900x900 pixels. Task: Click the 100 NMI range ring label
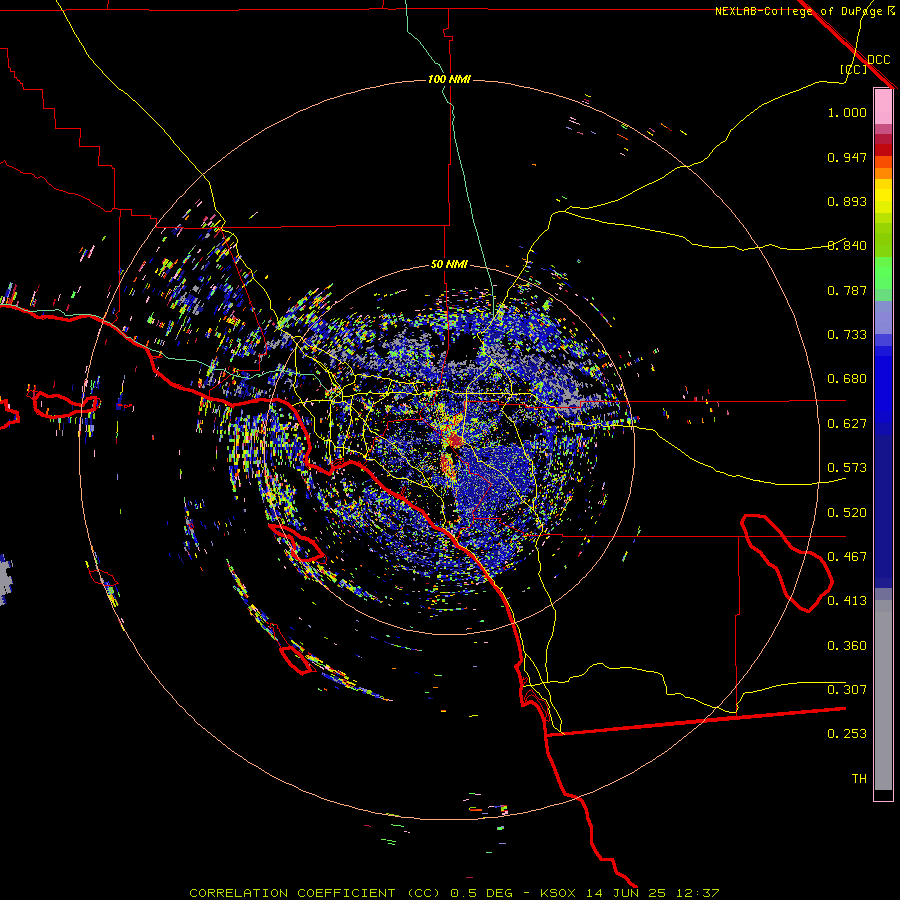tap(449, 79)
